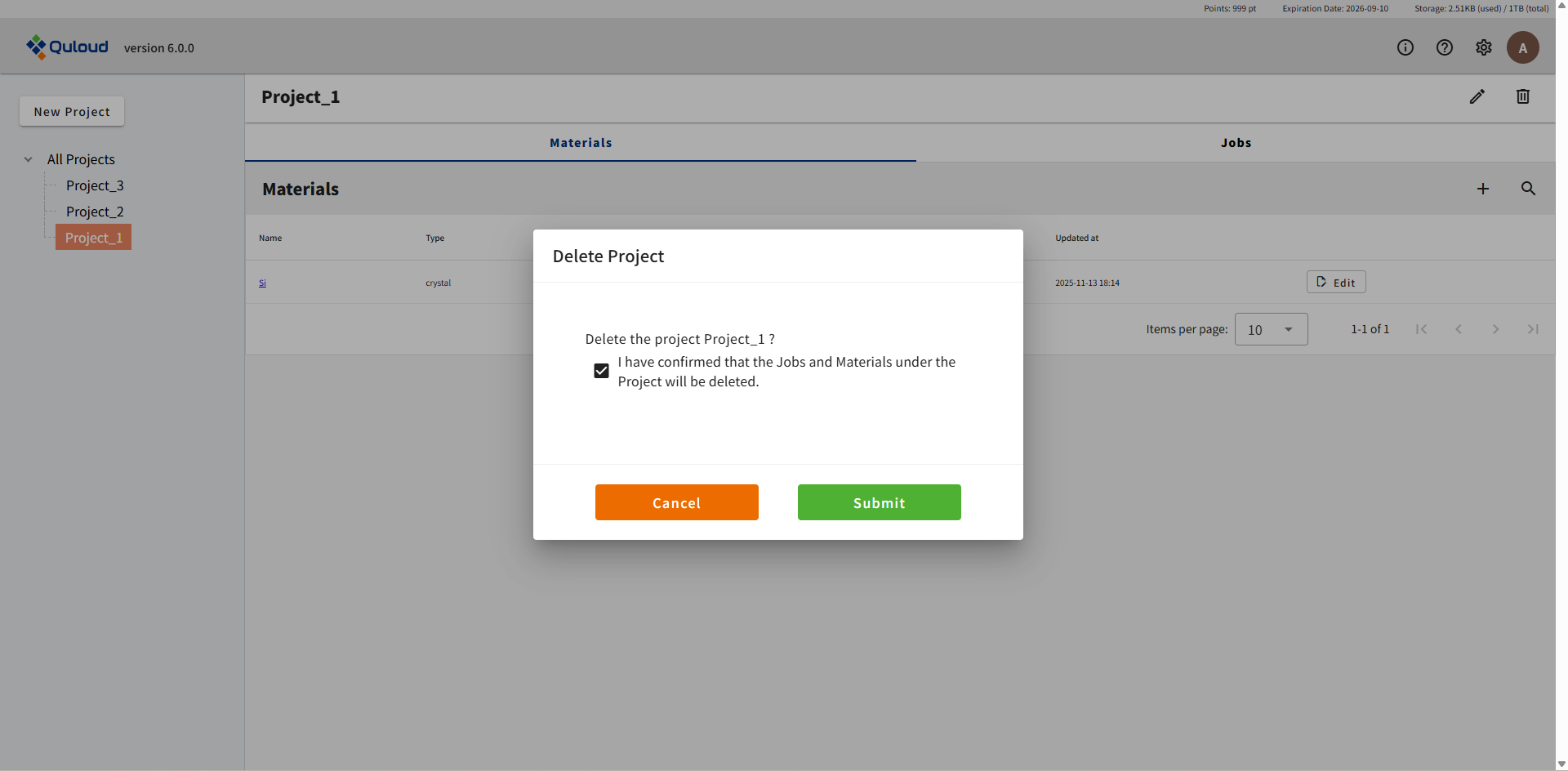
Task: Click Edit button for the Si material
Action: click(1335, 283)
